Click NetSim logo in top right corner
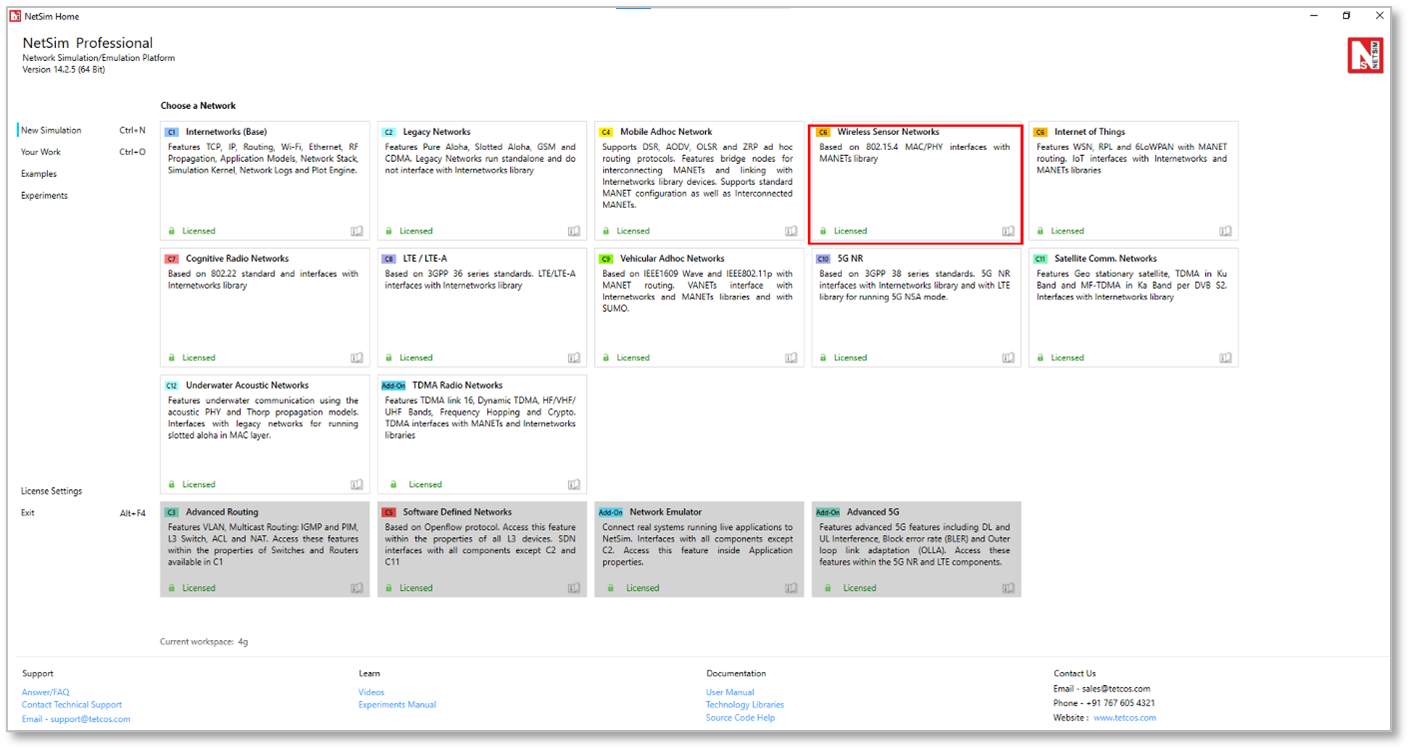This screenshot has height=751, width=1411. click(1365, 55)
